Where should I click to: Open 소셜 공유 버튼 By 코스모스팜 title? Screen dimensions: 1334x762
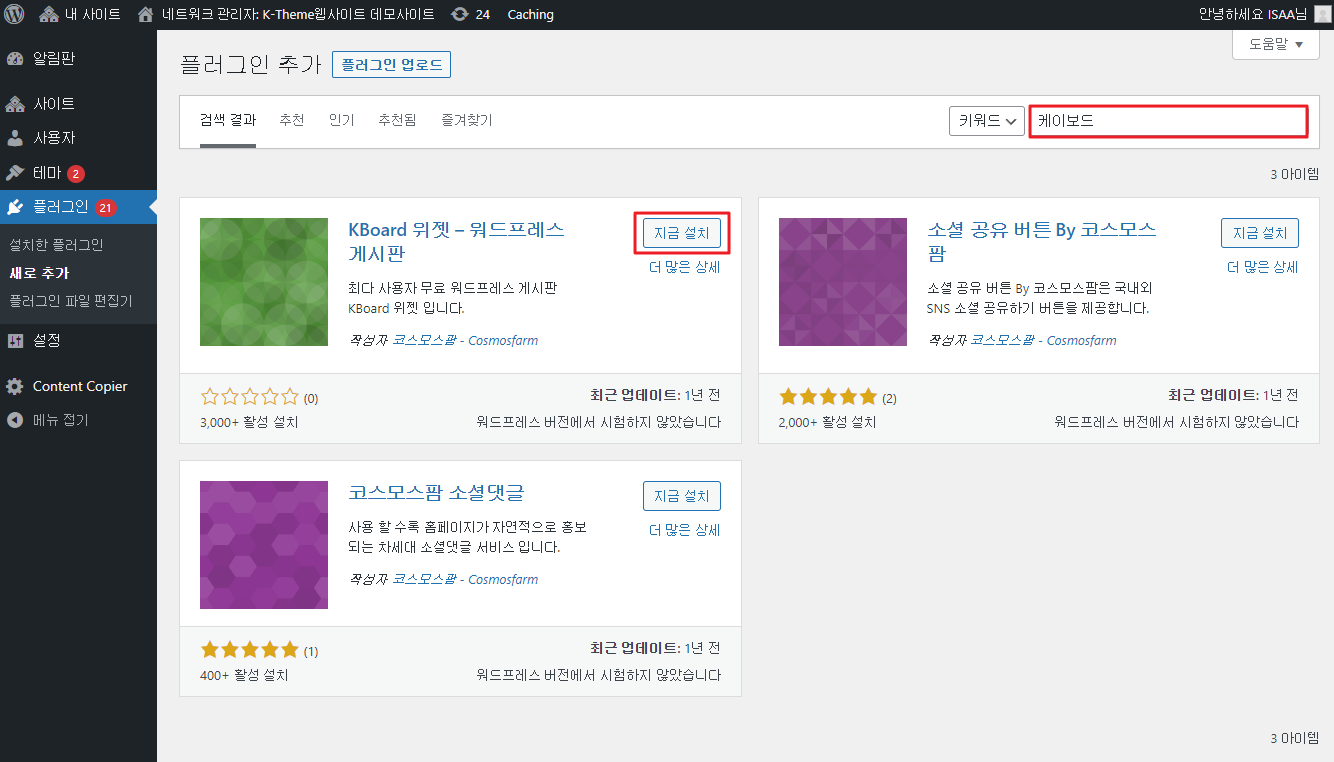(x=1042, y=241)
